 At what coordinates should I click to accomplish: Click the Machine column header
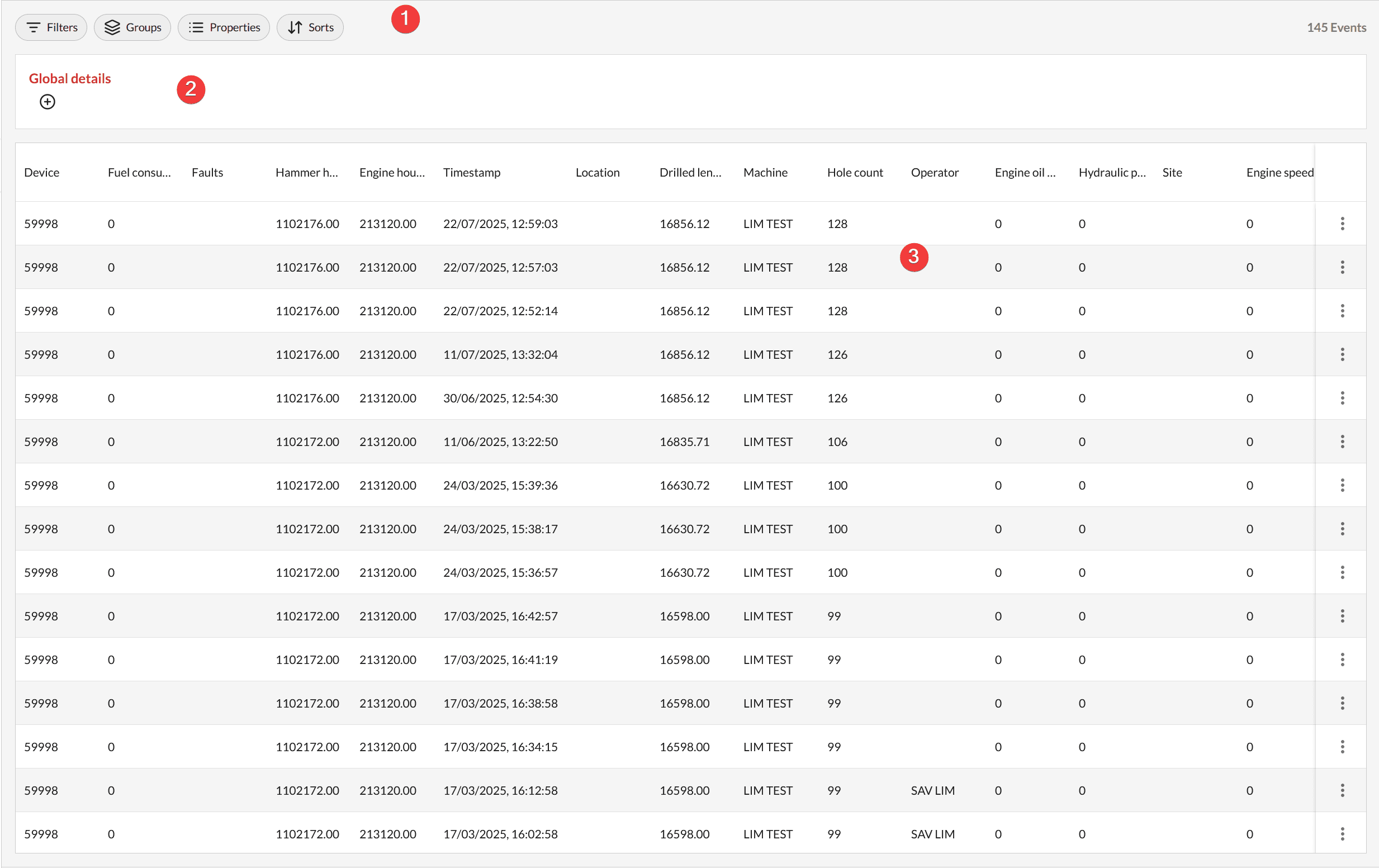click(765, 172)
